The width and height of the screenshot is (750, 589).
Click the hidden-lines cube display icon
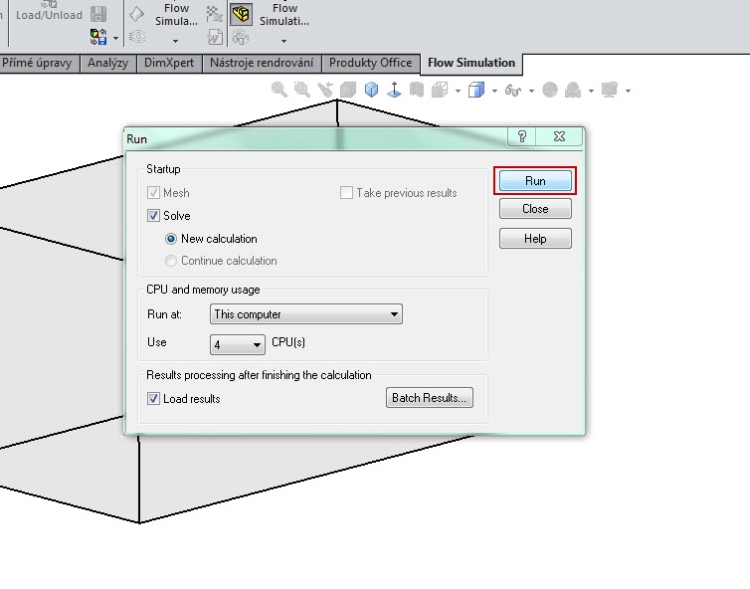pyautogui.click(x=440, y=89)
